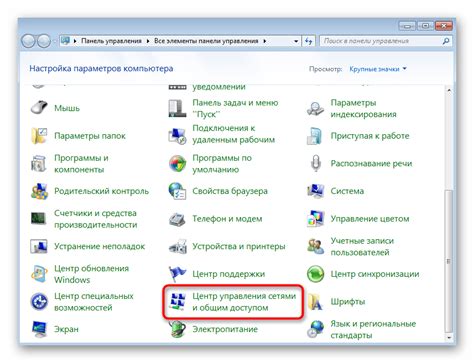
Task: Click the Программы и компоненты icon
Action: (x=39, y=163)
